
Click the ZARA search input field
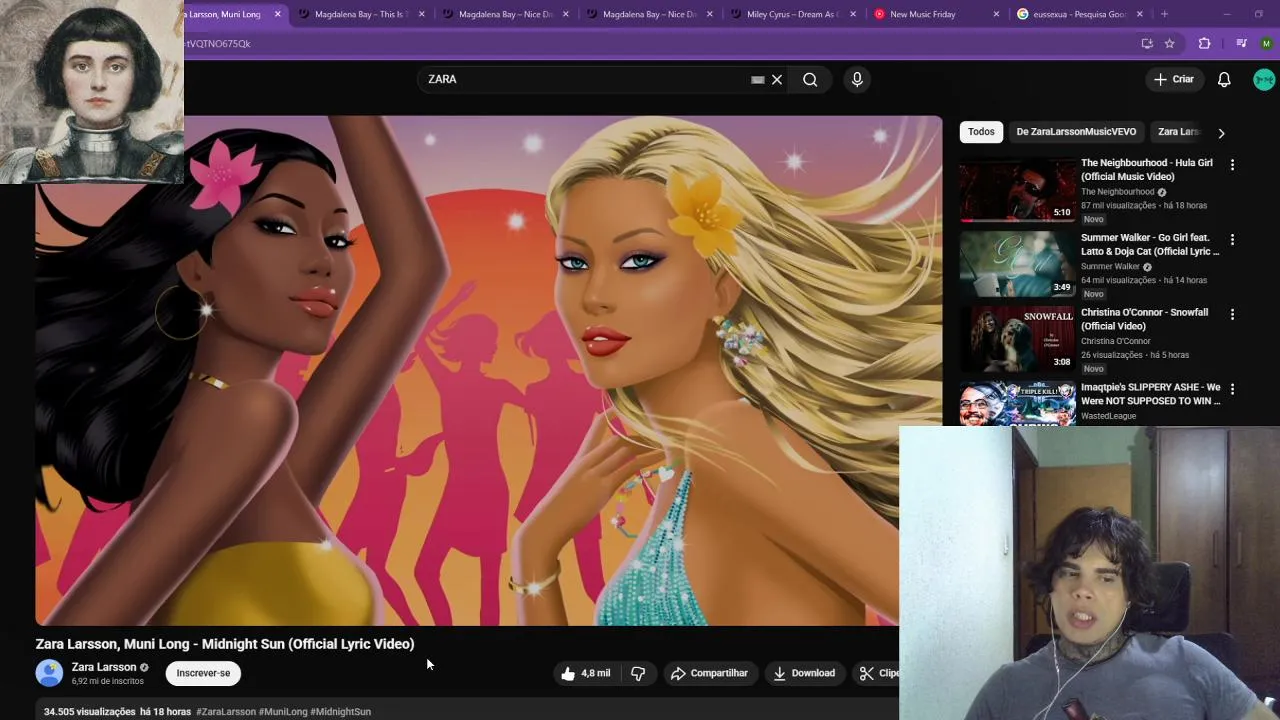(x=585, y=79)
